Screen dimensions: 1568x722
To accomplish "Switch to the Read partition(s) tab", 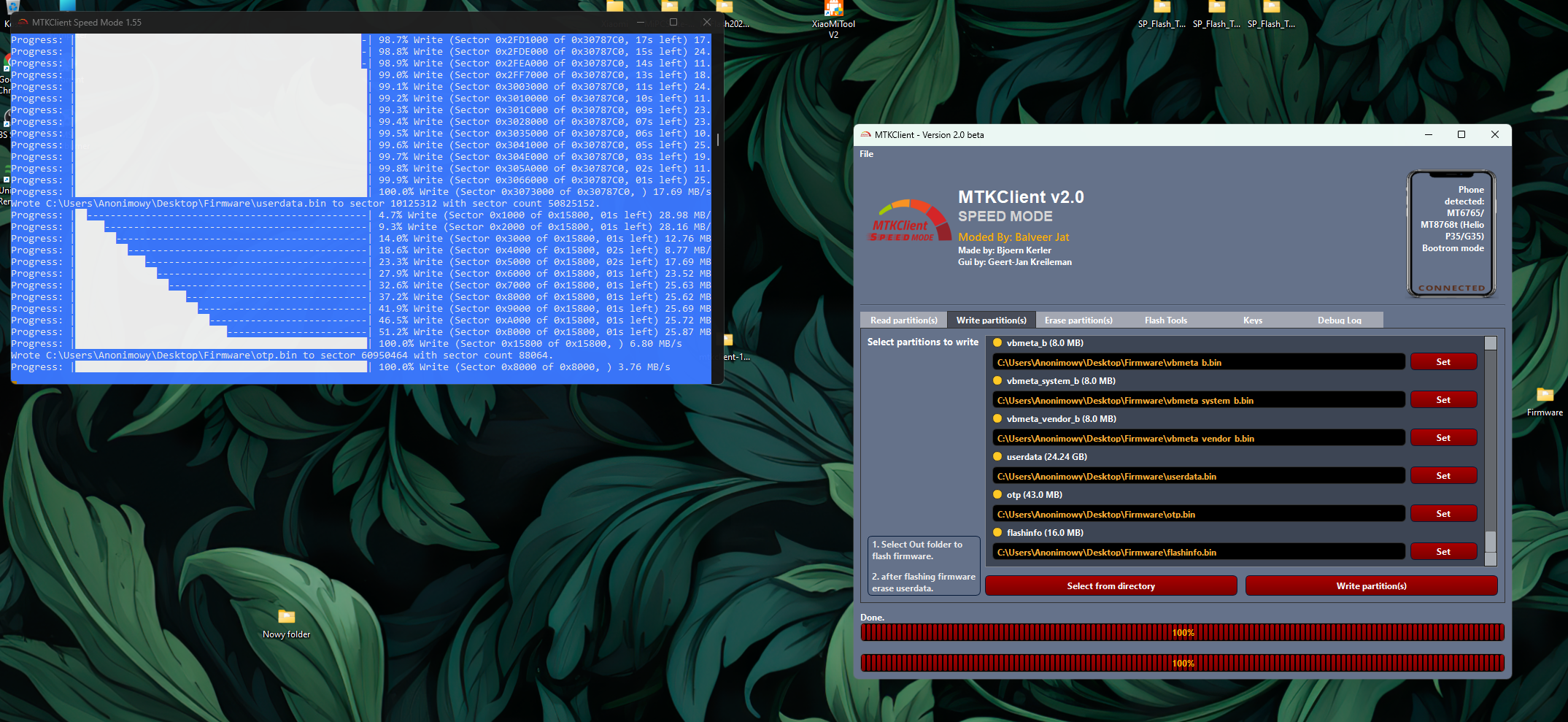I will 903,320.
